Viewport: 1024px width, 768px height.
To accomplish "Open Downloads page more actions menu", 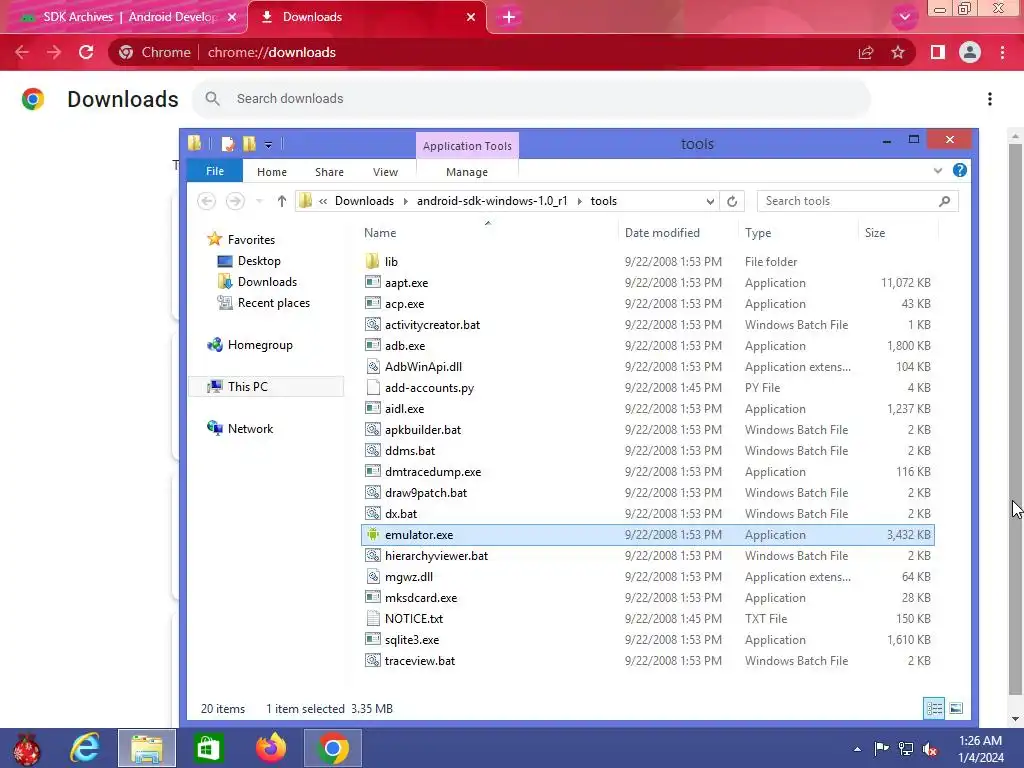I will click(x=990, y=99).
